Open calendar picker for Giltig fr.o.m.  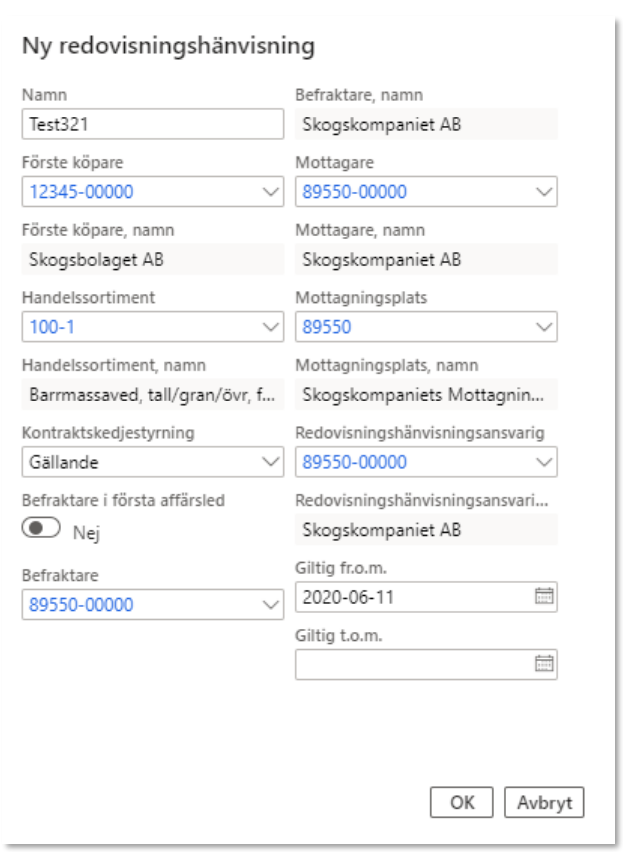click(544, 597)
